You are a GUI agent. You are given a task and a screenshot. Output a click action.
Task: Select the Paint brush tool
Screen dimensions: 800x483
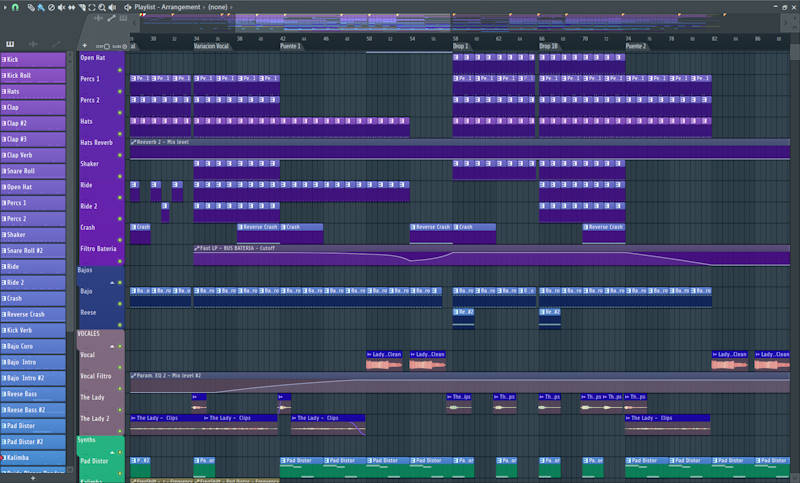tap(41, 7)
